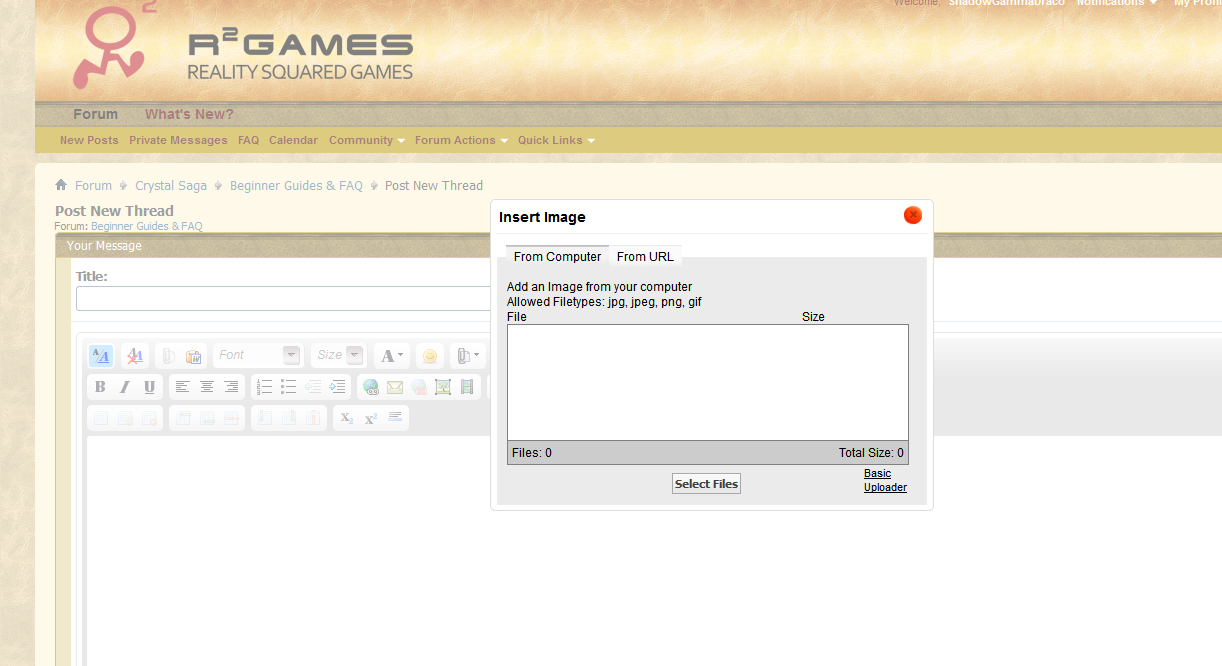Toggle bold formatting in the editor
Screen dimensions: 1222x666
pyautogui.click(x=100, y=387)
